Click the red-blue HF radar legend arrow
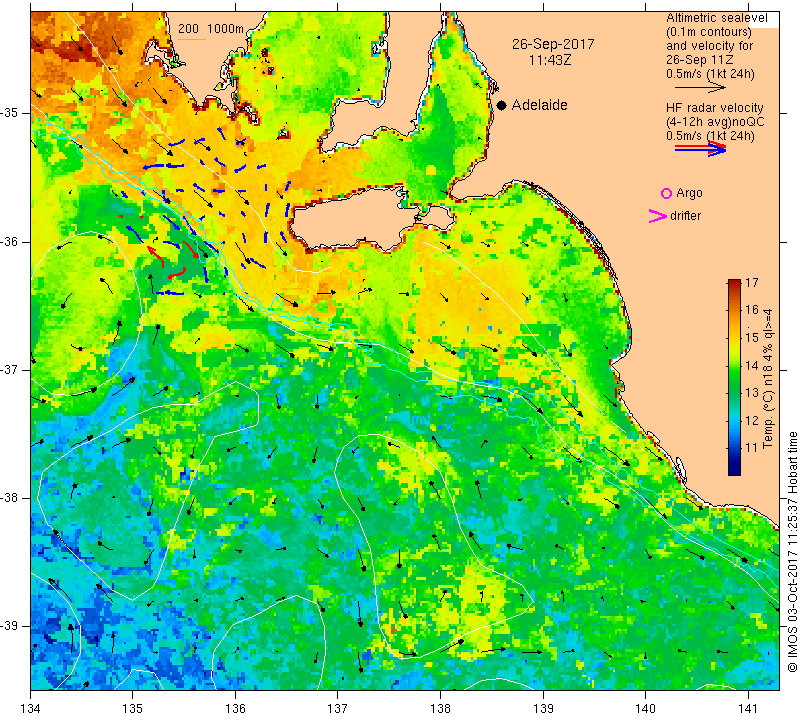The width and height of the screenshot is (800, 720). (x=700, y=149)
